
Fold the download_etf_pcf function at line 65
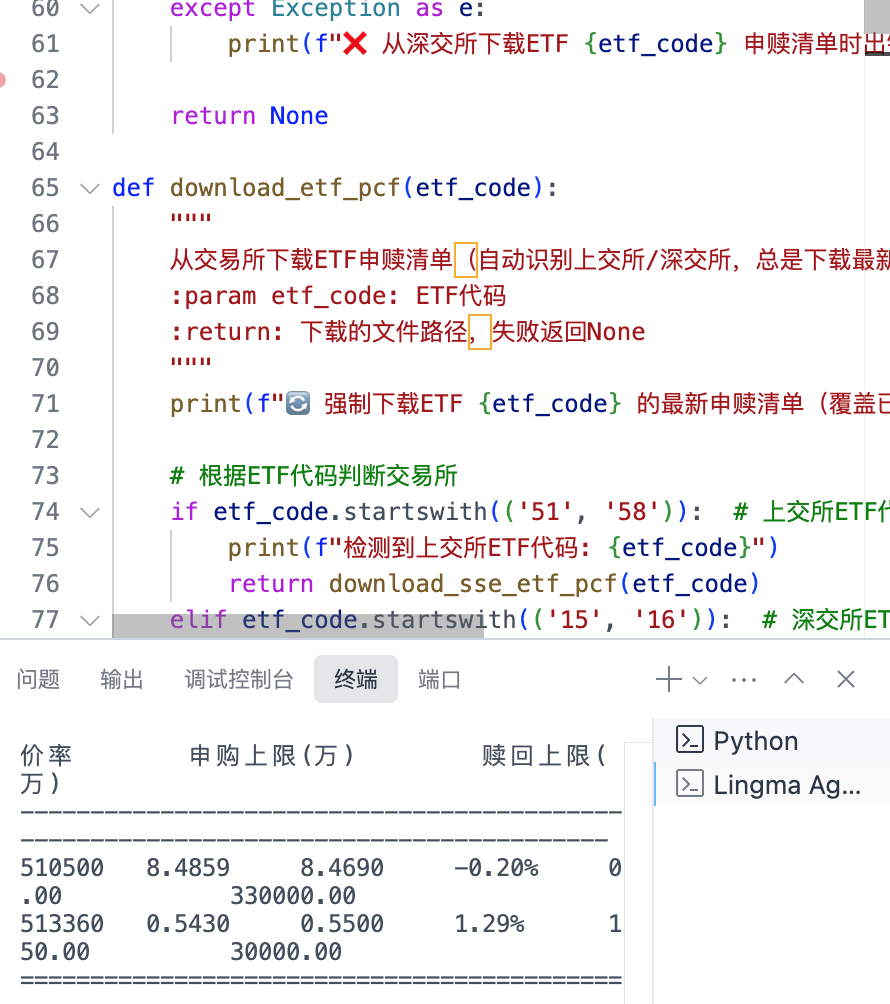(x=90, y=188)
